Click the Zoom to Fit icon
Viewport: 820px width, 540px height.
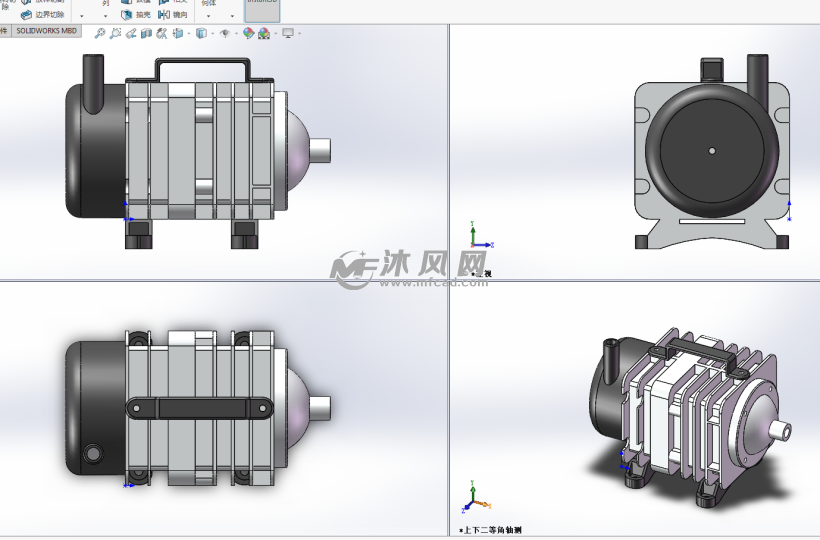tap(99, 33)
